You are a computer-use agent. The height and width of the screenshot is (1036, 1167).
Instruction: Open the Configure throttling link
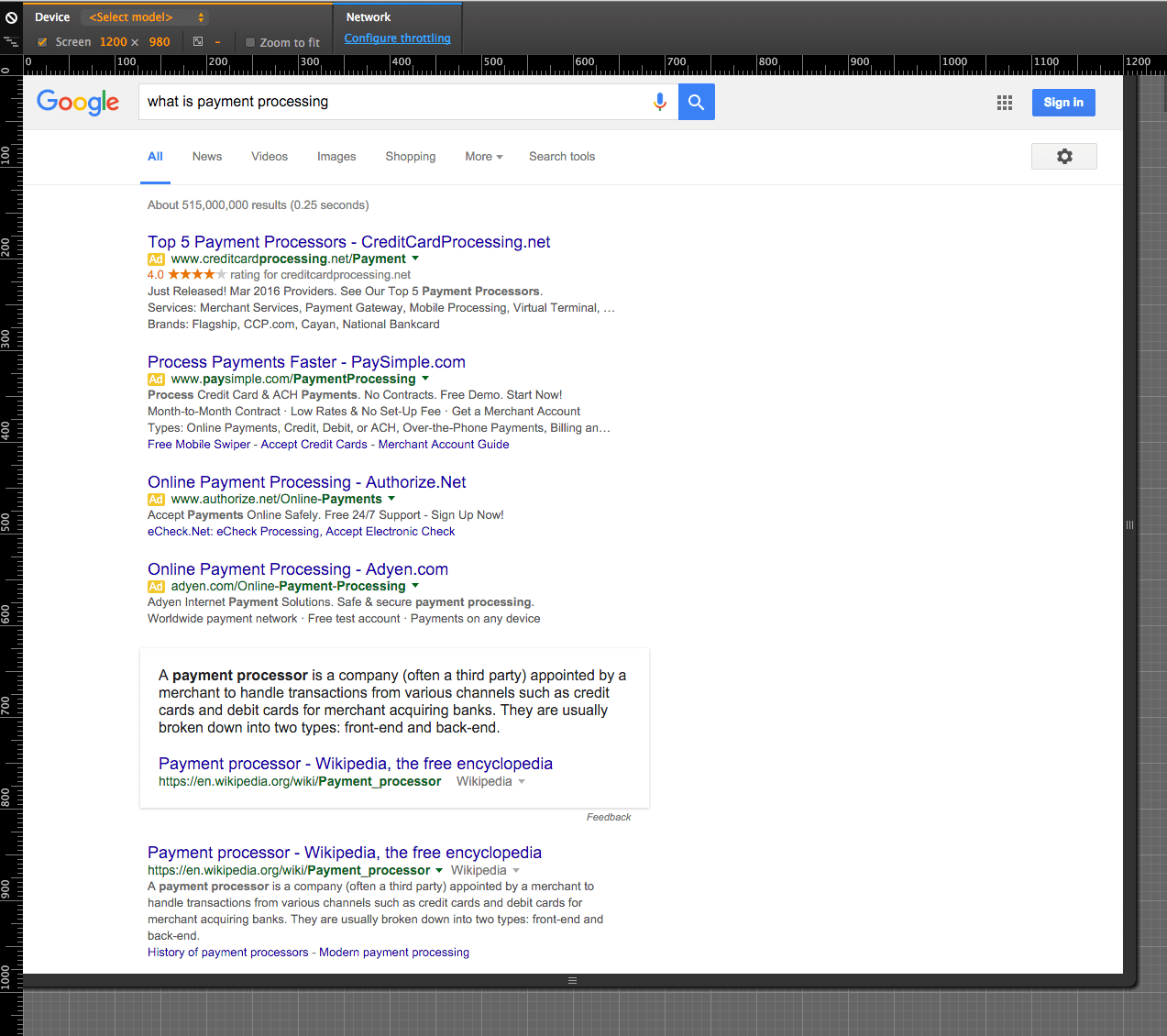(398, 39)
